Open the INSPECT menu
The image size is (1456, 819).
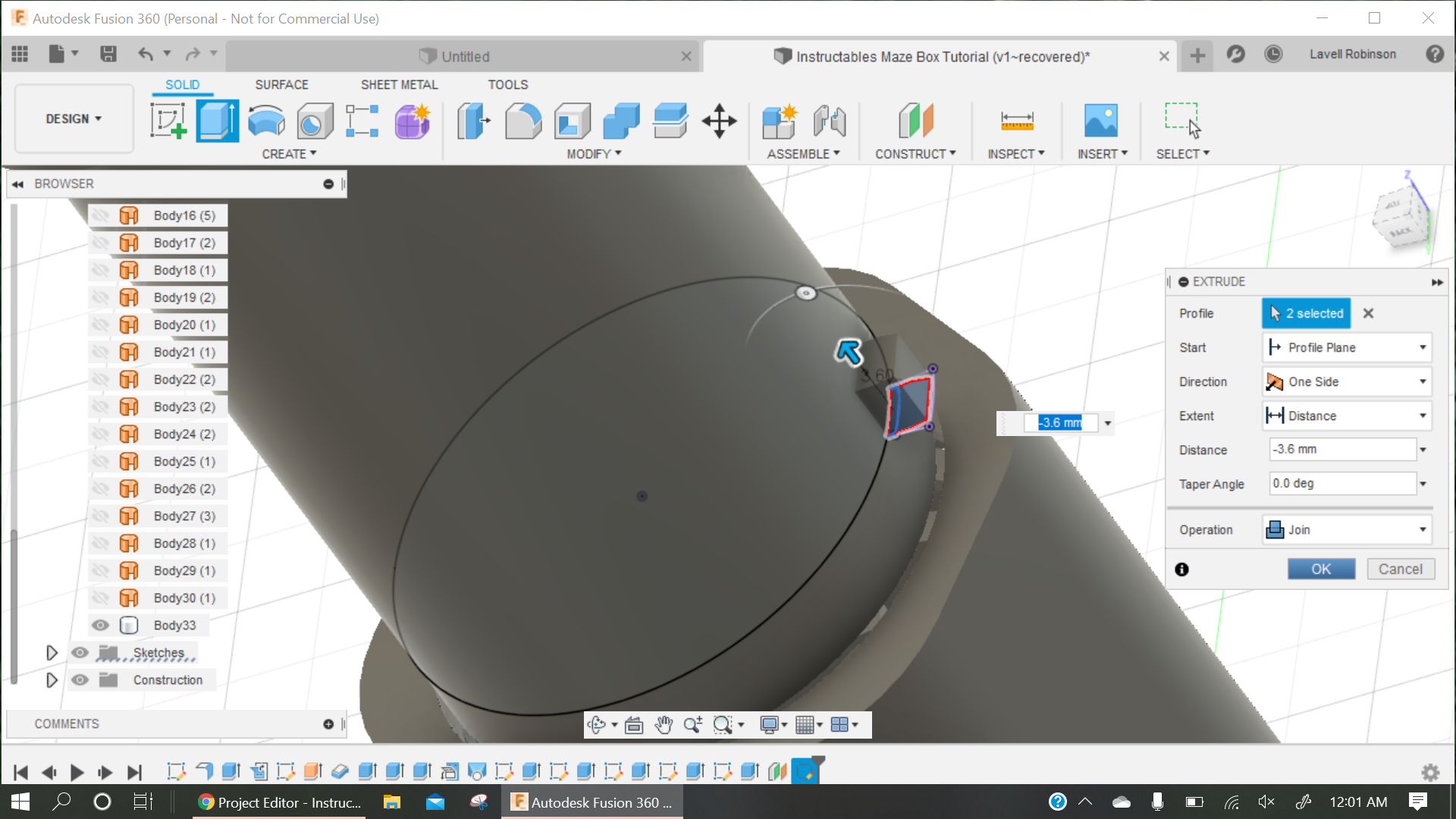click(x=1016, y=154)
